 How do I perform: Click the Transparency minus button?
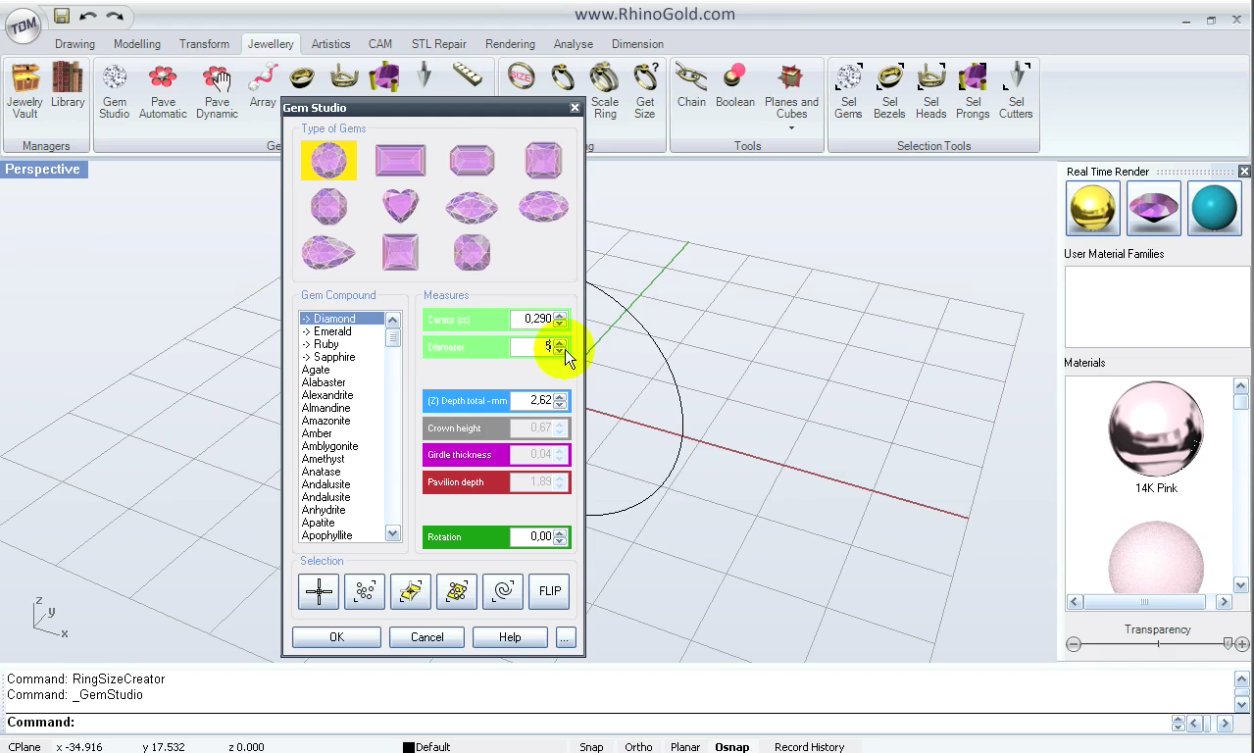click(1073, 644)
